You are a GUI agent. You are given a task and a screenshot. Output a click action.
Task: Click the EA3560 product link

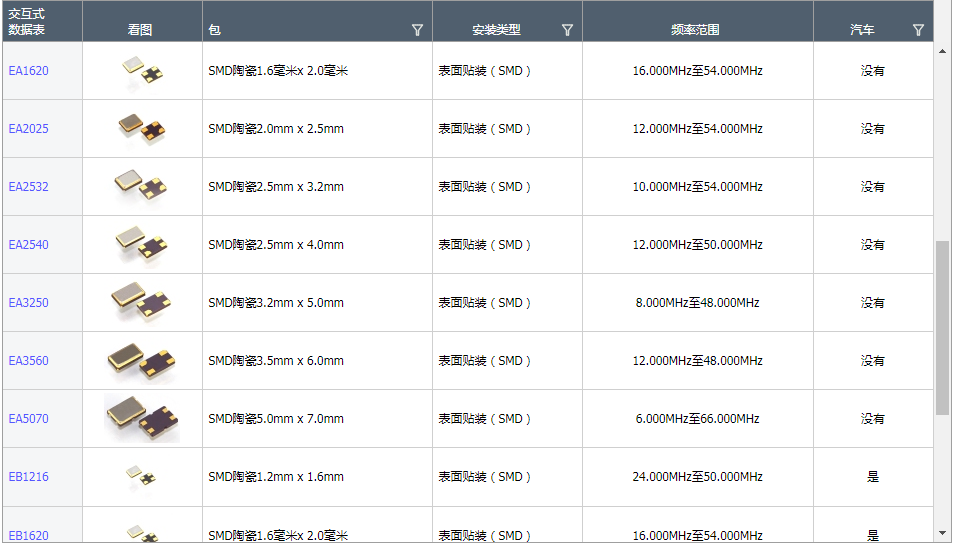[28, 361]
